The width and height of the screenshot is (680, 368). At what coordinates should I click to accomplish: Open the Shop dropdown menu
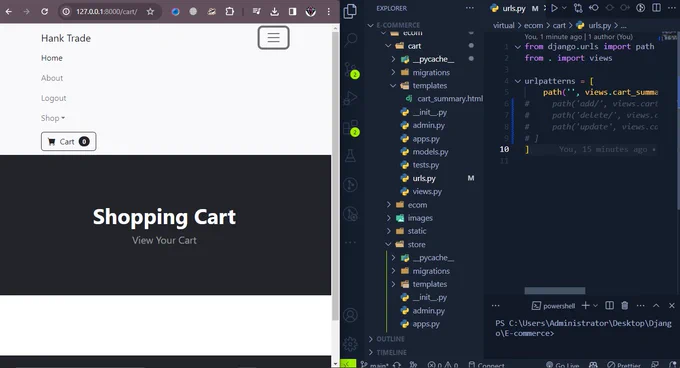click(x=53, y=118)
